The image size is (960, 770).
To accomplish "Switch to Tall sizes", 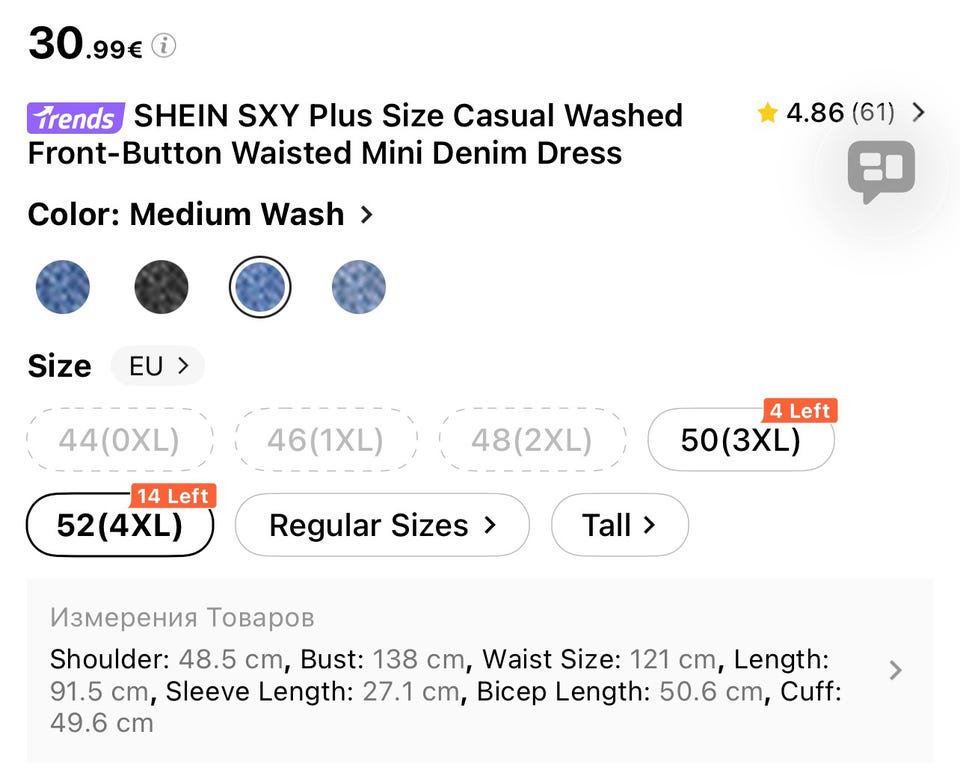I will (619, 525).
